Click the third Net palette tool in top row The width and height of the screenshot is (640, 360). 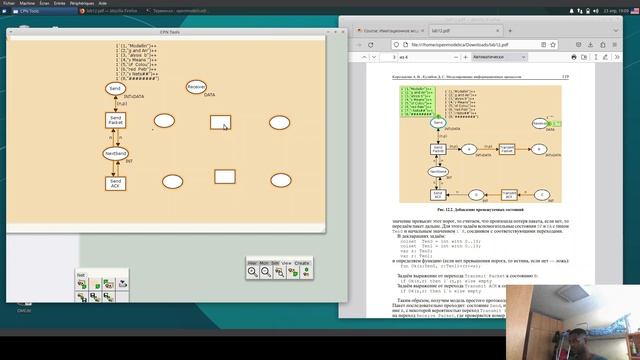tap(109, 284)
